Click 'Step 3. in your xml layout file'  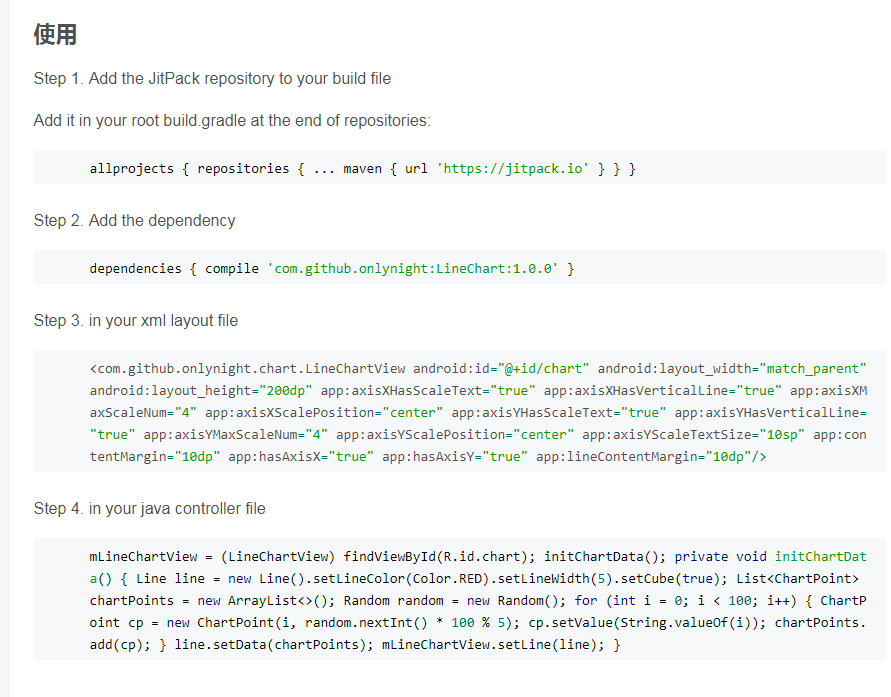pyautogui.click(x=136, y=320)
